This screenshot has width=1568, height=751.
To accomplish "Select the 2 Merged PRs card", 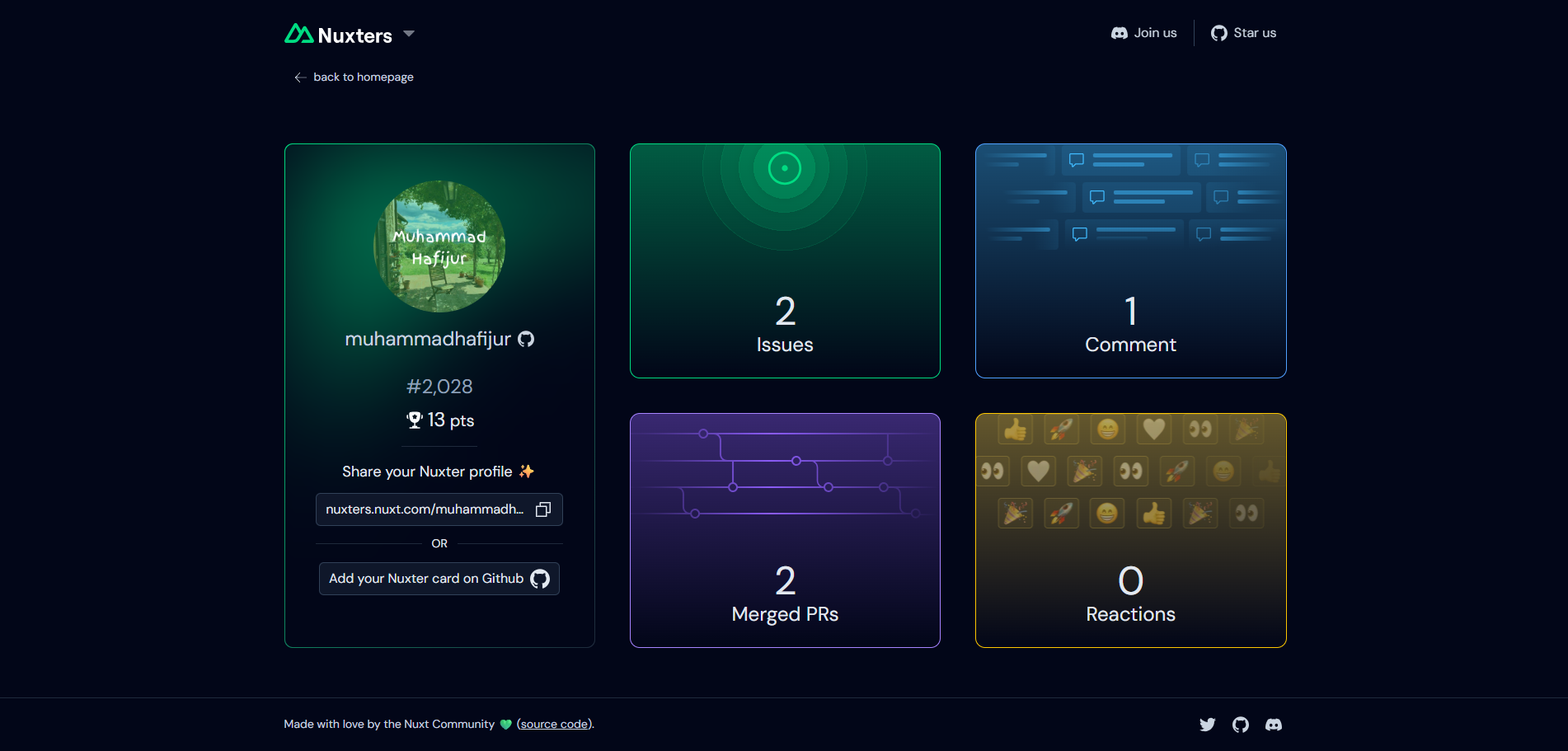I will pyautogui.click(x=785, y=530).
